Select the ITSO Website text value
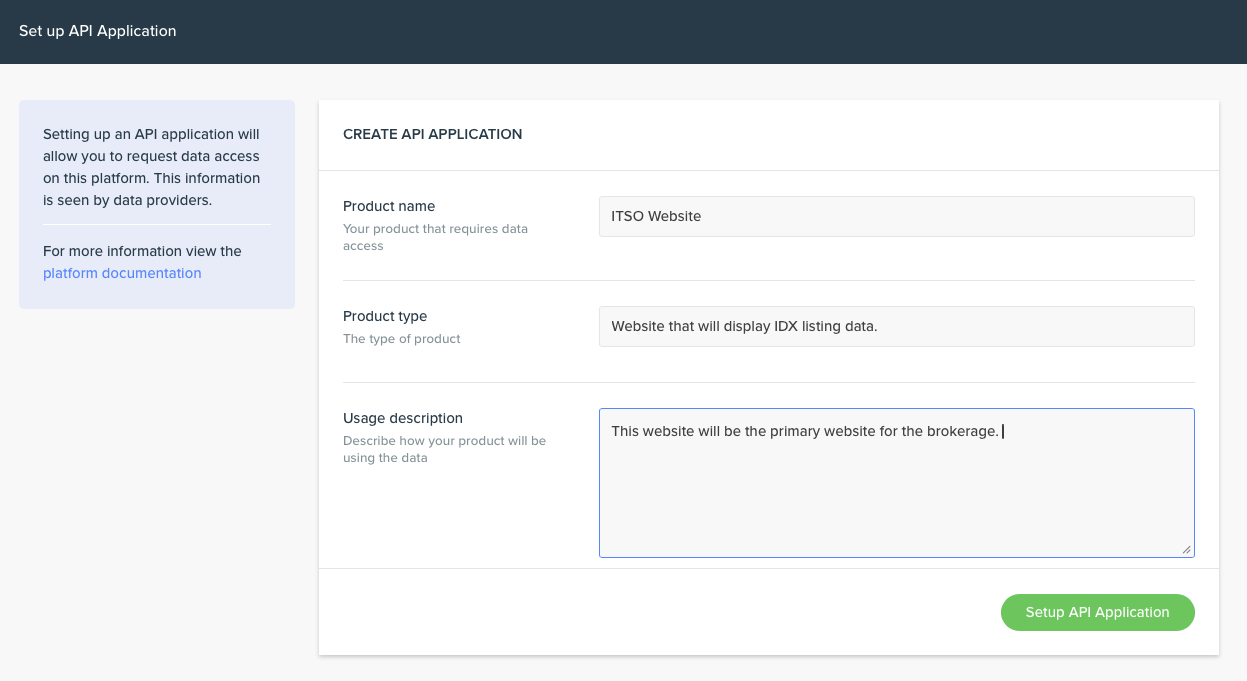The height and width of the screenshot is (681, 1247). click(x=656, y=216)
